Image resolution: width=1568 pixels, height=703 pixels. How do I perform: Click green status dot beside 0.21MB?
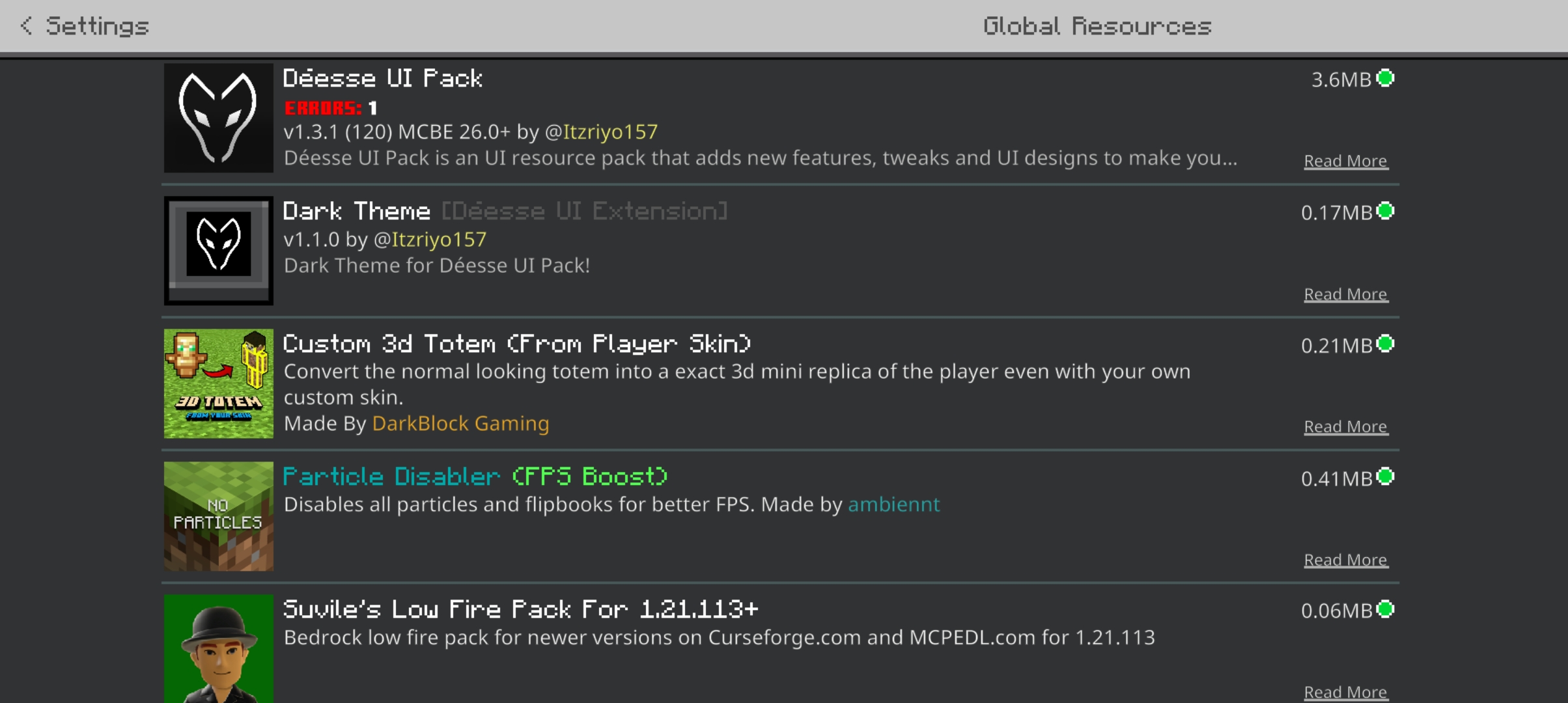click(1386, 344)
